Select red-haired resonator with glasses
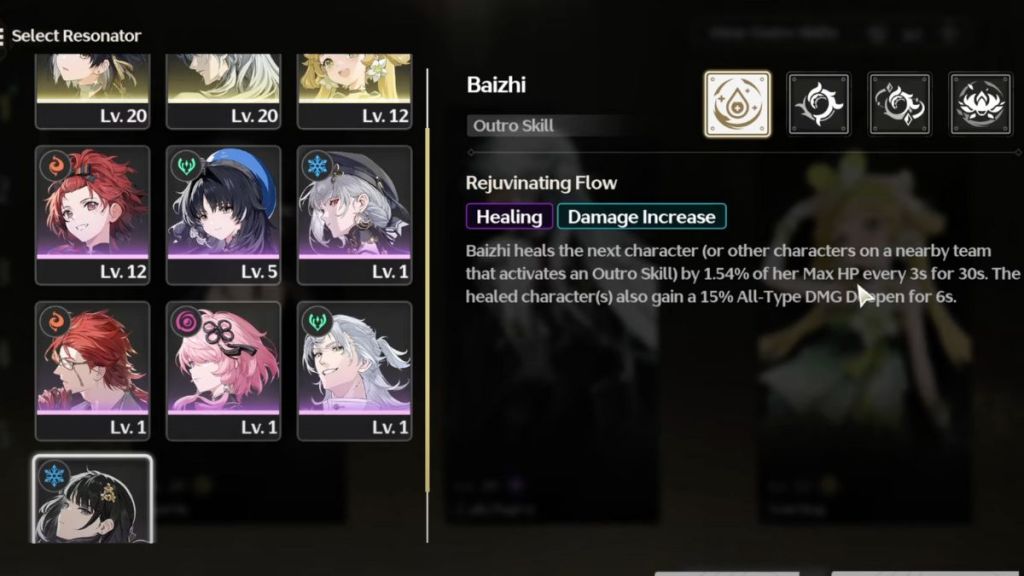This screenshot has height=576, width=1024. pos(93,371)
